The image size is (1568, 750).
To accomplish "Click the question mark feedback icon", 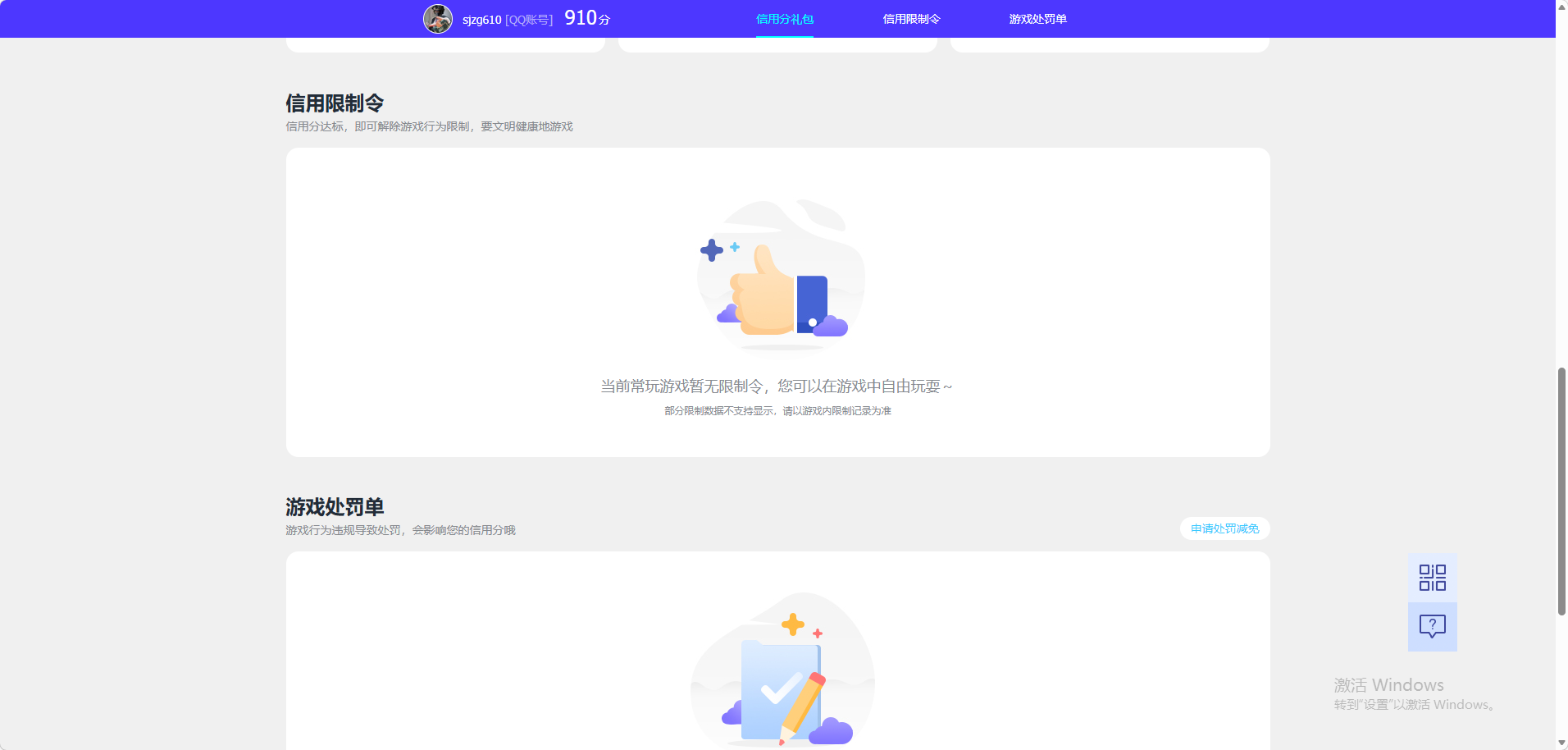I will 1432,627.
